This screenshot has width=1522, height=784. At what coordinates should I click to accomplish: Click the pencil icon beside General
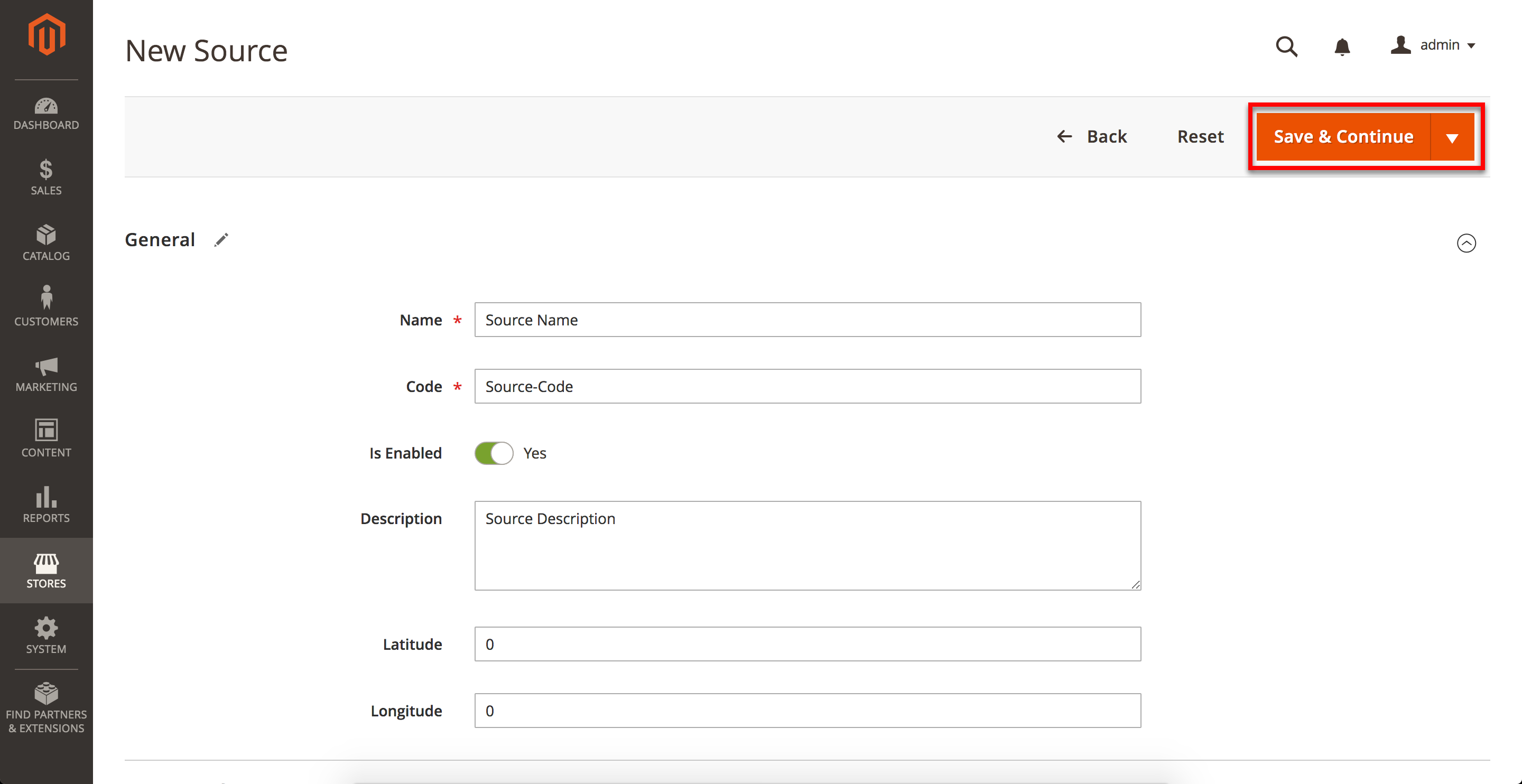221,240
